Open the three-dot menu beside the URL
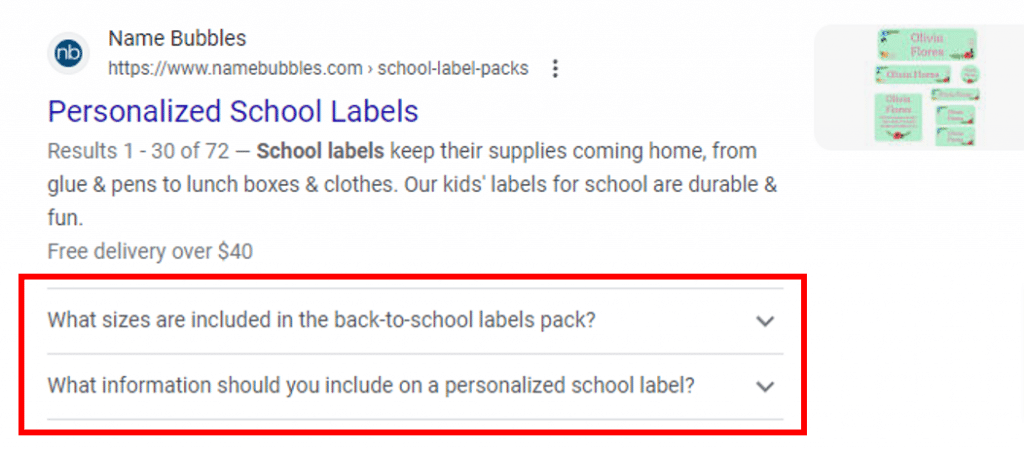 point(556,69)
